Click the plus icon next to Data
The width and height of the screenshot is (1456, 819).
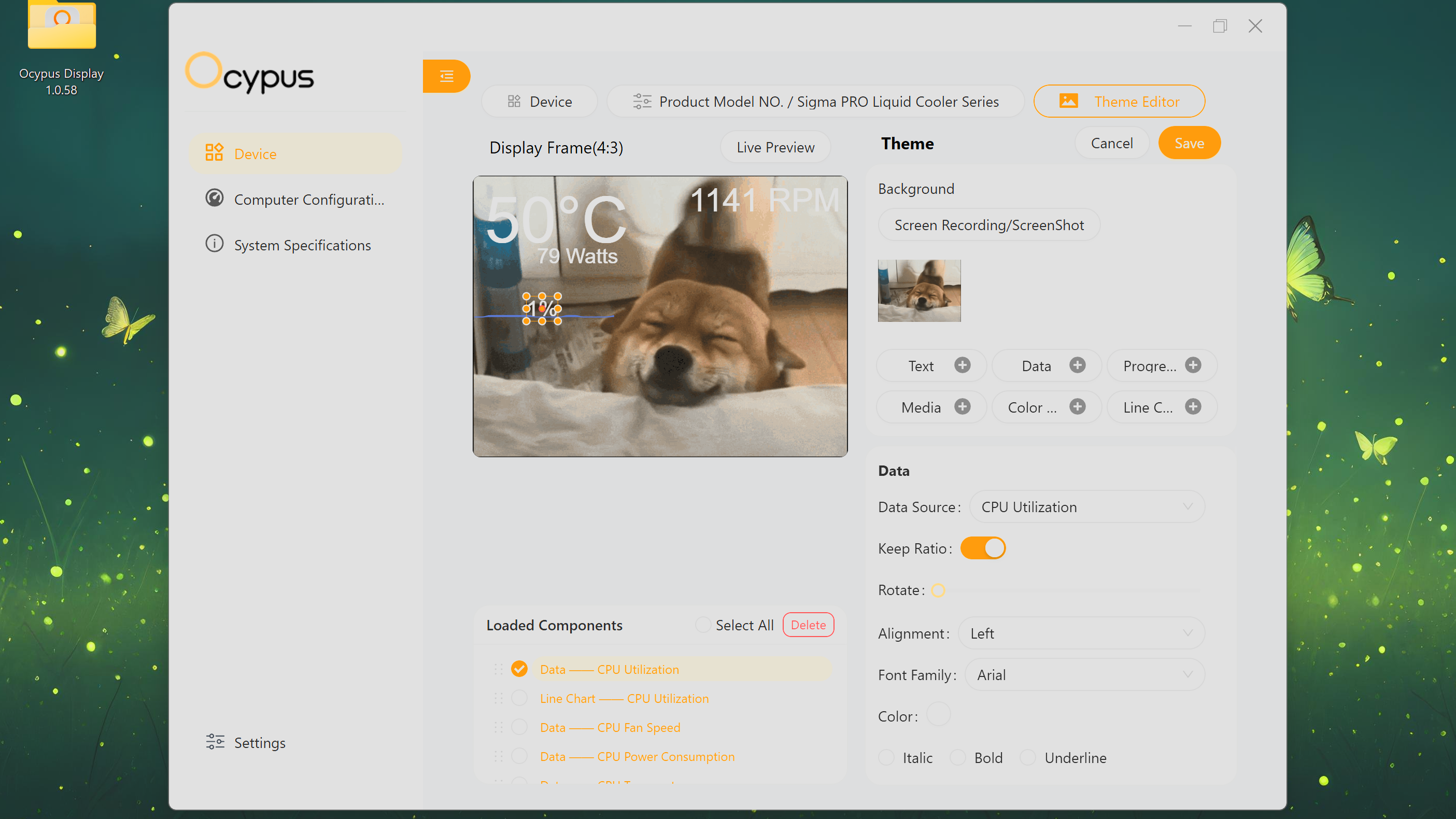pos(1077,365)
